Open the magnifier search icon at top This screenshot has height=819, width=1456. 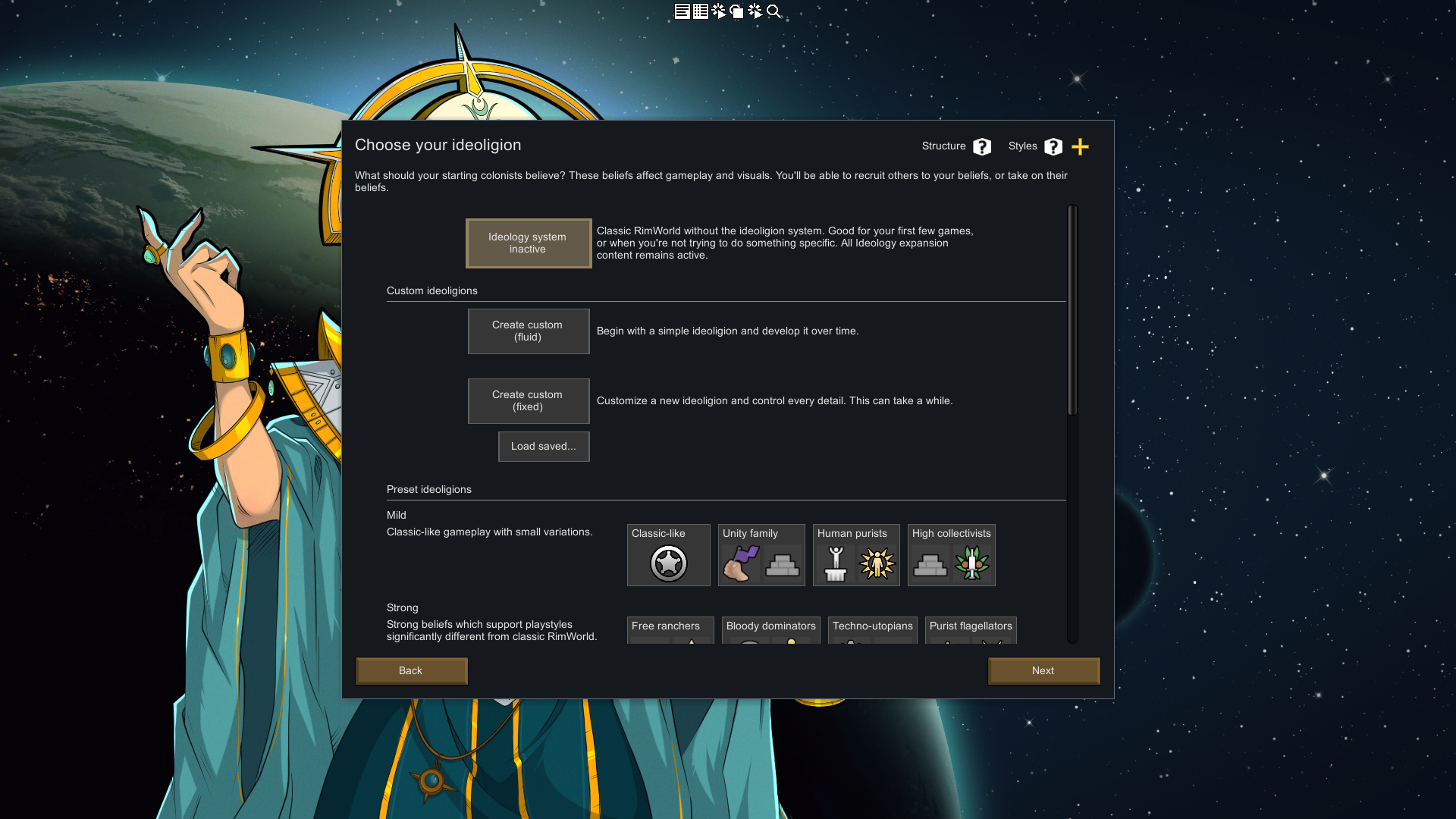click(773, 11)
